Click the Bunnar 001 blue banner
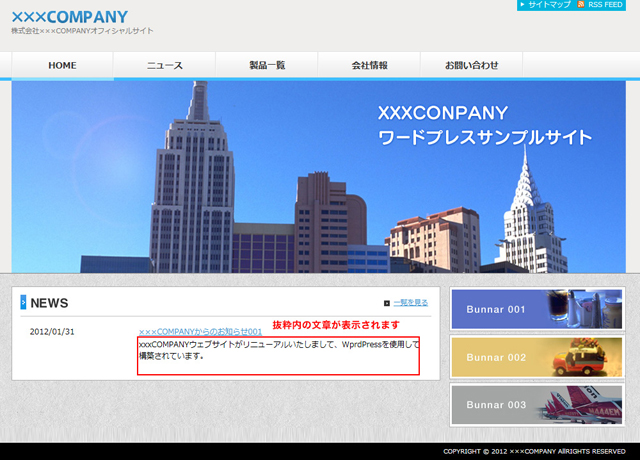This screenshot has height=460, width=640. point(538,310)
